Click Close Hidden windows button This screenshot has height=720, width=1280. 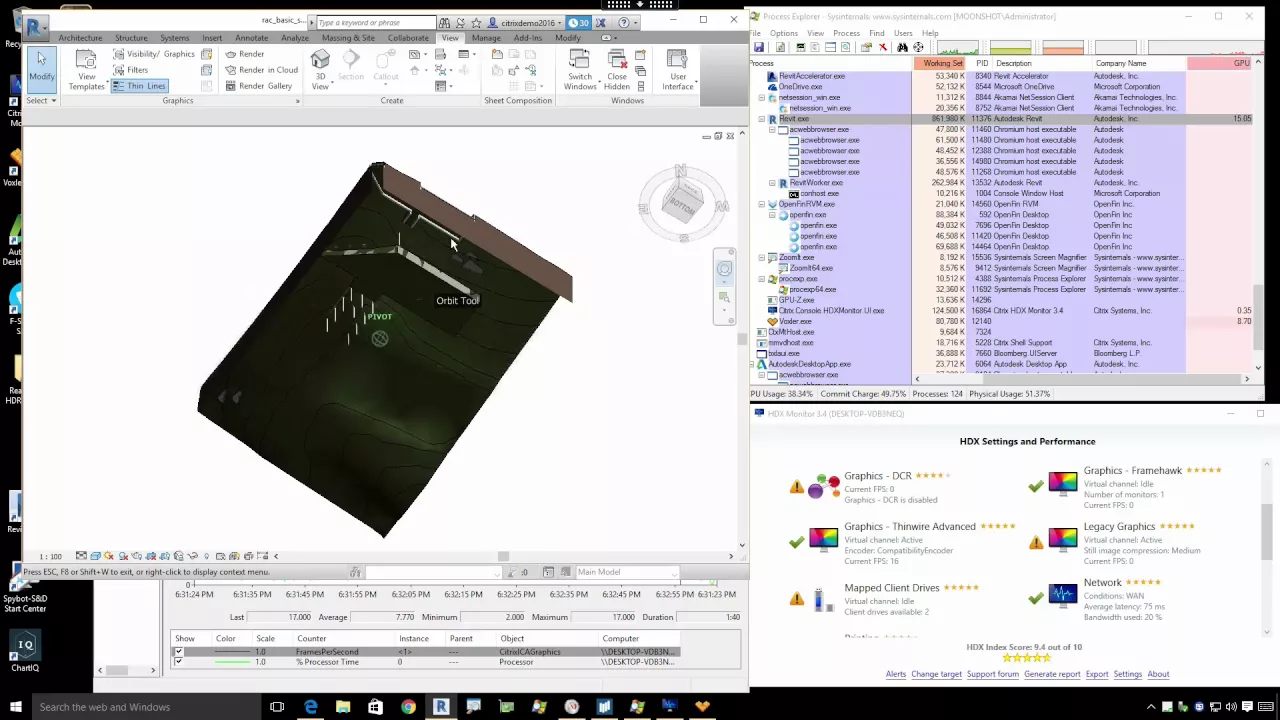coord(617,70)
